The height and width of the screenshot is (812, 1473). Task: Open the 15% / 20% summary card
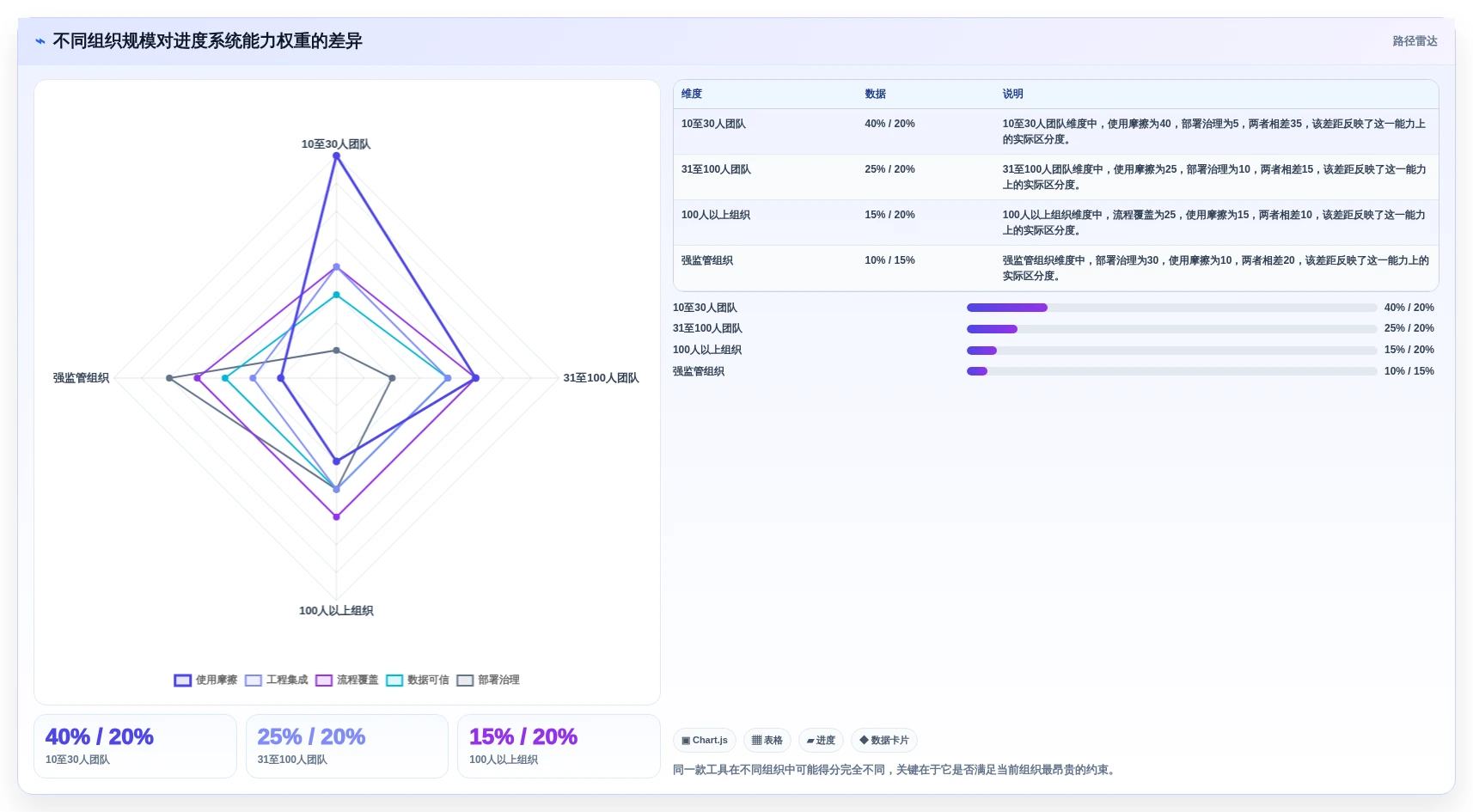coord(559,747)
